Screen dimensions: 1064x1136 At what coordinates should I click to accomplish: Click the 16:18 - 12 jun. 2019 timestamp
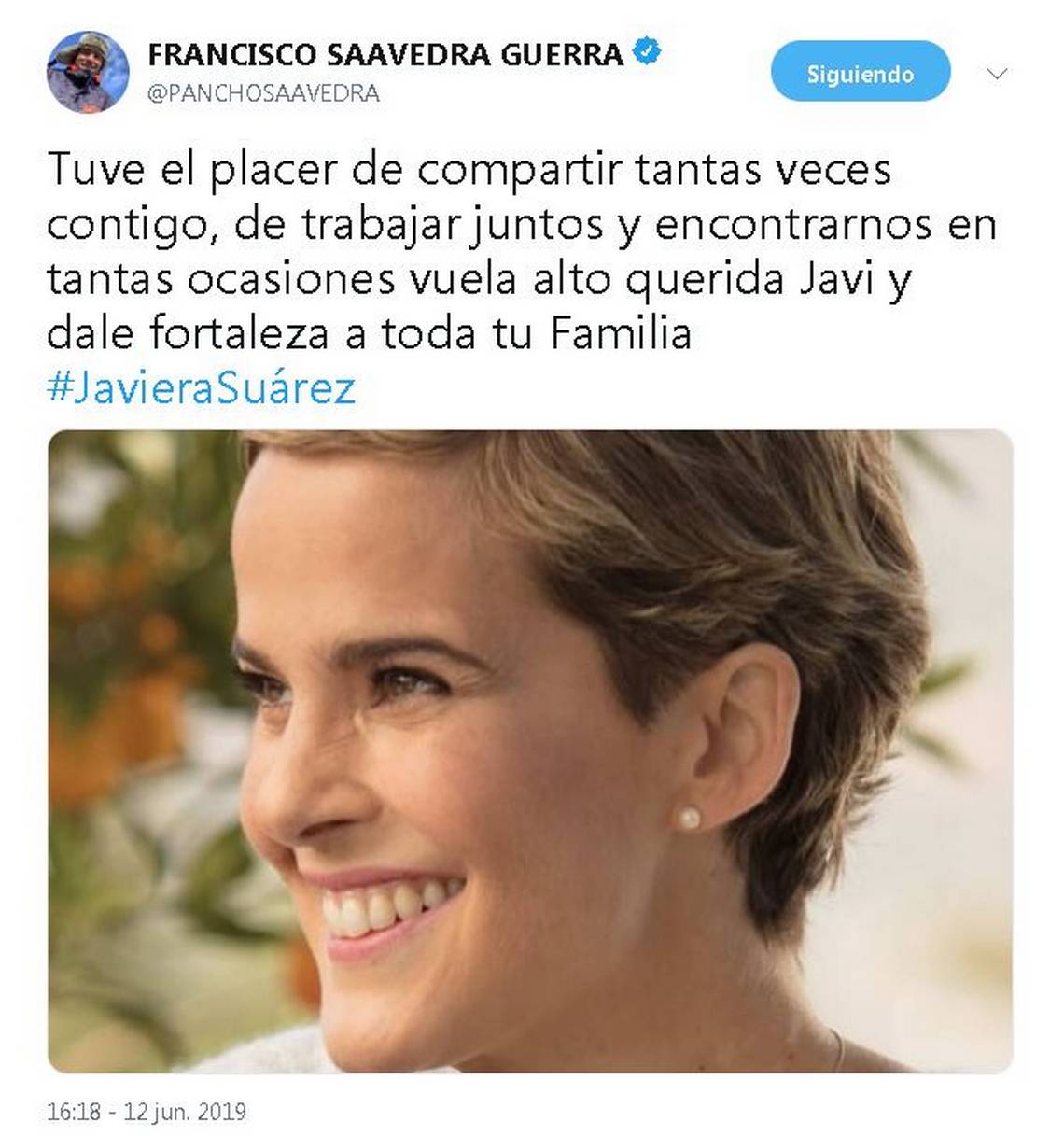[x=147, y=1112]
